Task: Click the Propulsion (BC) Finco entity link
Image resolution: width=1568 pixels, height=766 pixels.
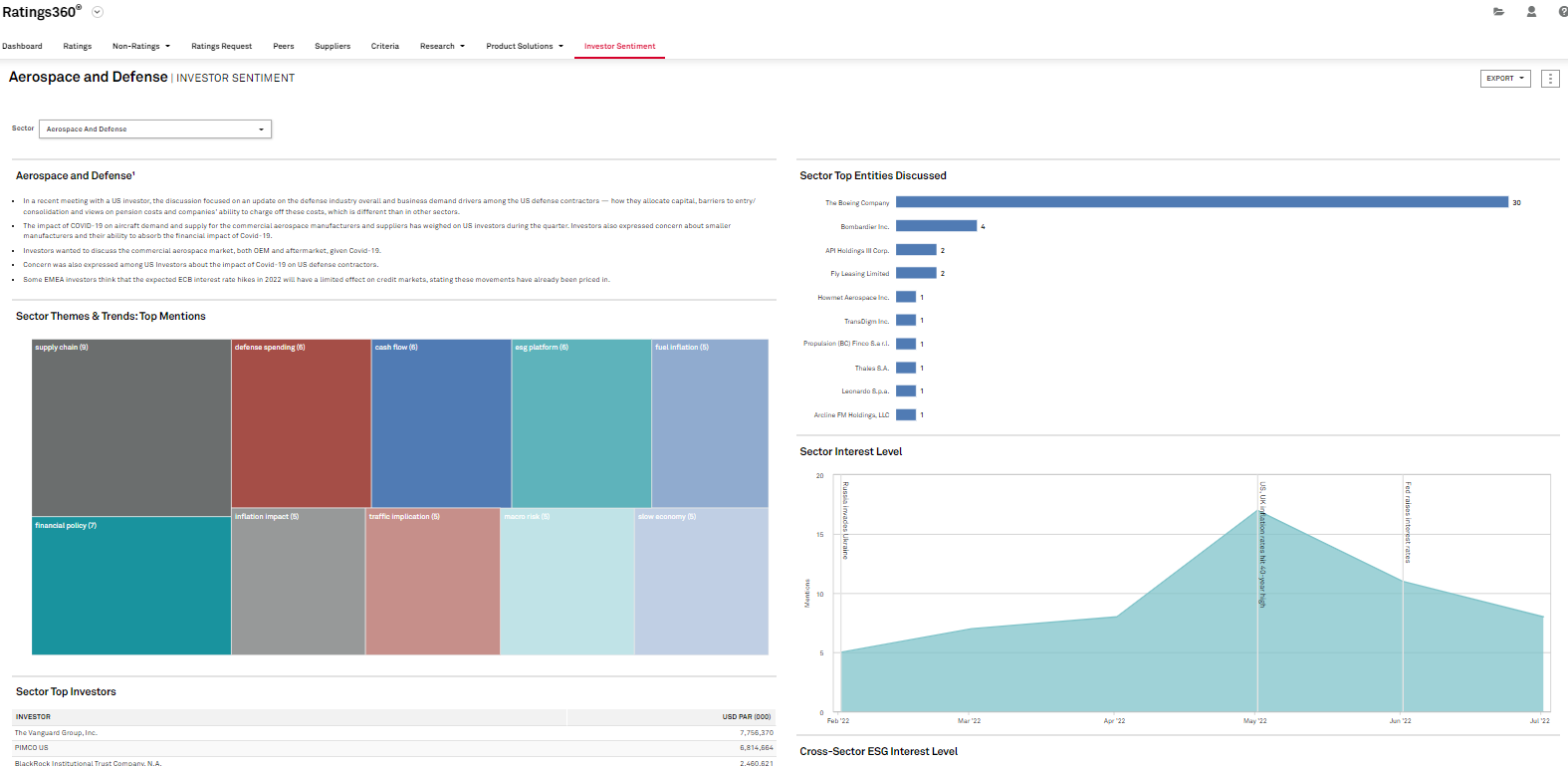Action: (846, 344)
